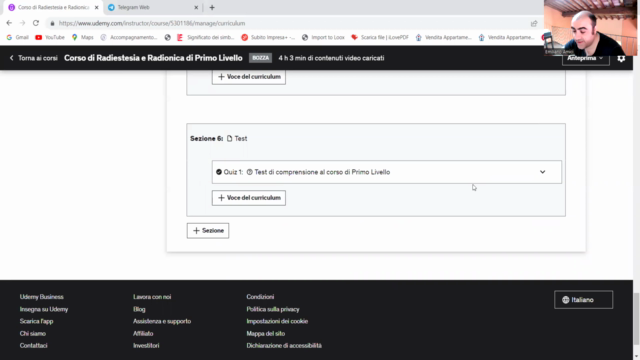Close the Telegram Web tab

tap(196, 7)
